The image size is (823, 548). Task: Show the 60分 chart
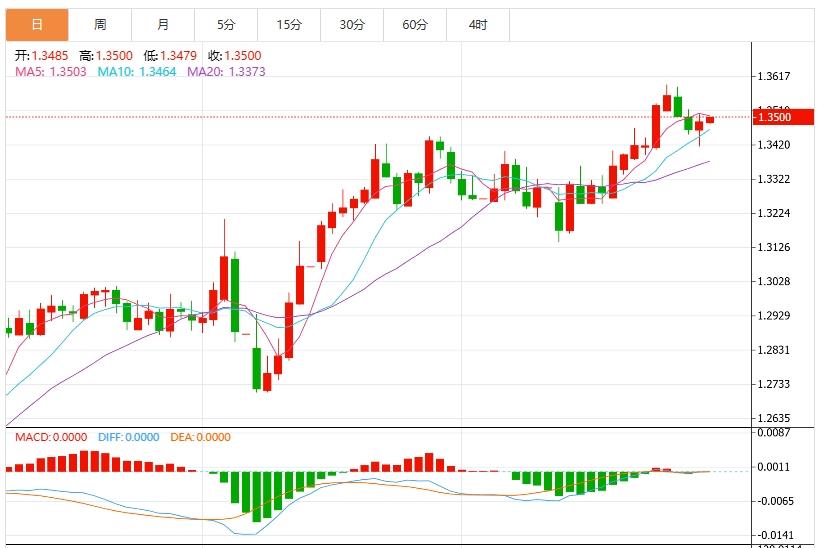click(415, 24)
